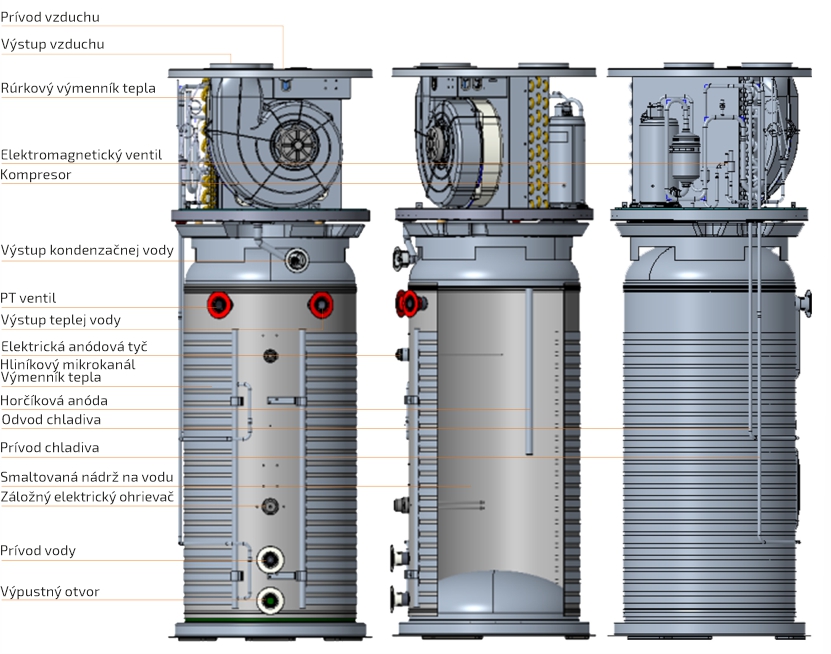Click the 'Prívod vody' label

(38, 551)
